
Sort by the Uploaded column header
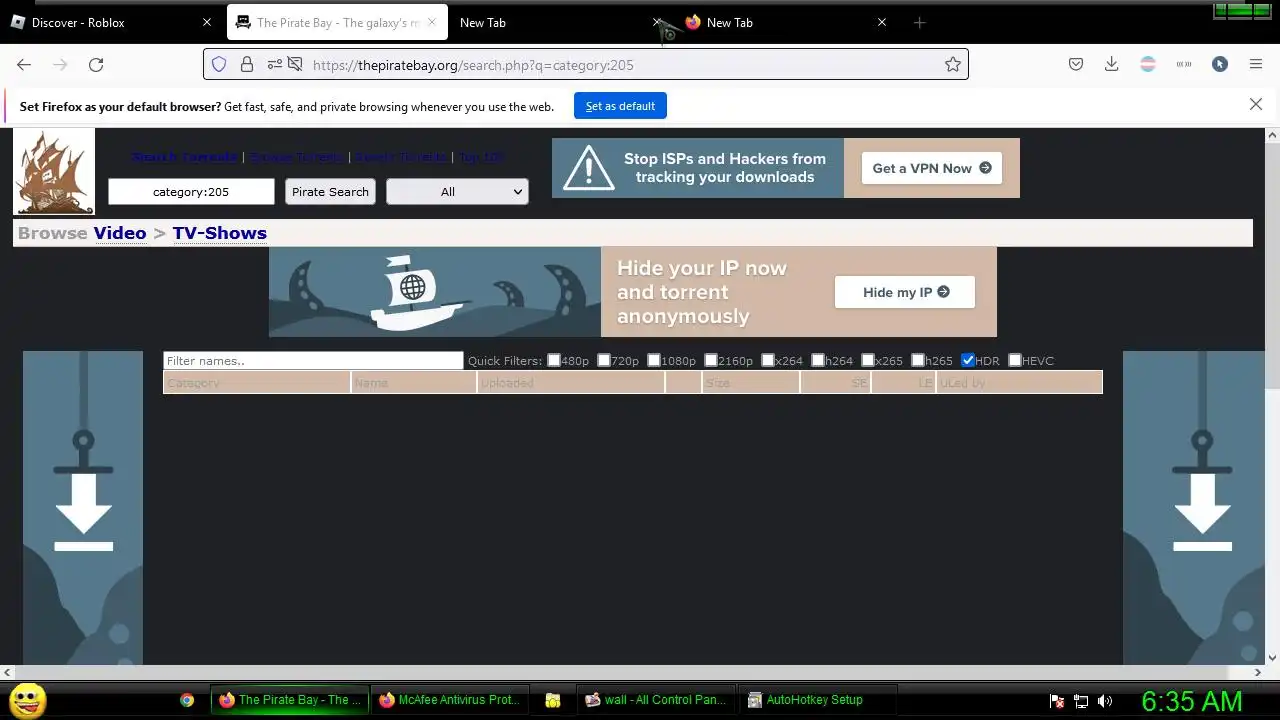pyautogui.click(x=570, y=382)
